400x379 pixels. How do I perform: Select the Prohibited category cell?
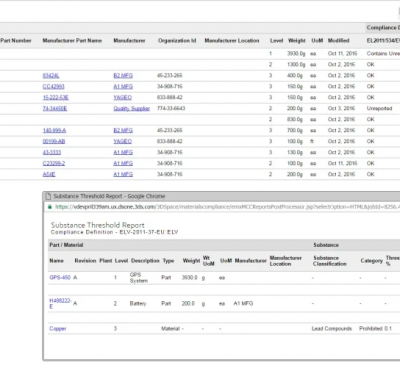point(371,329)
